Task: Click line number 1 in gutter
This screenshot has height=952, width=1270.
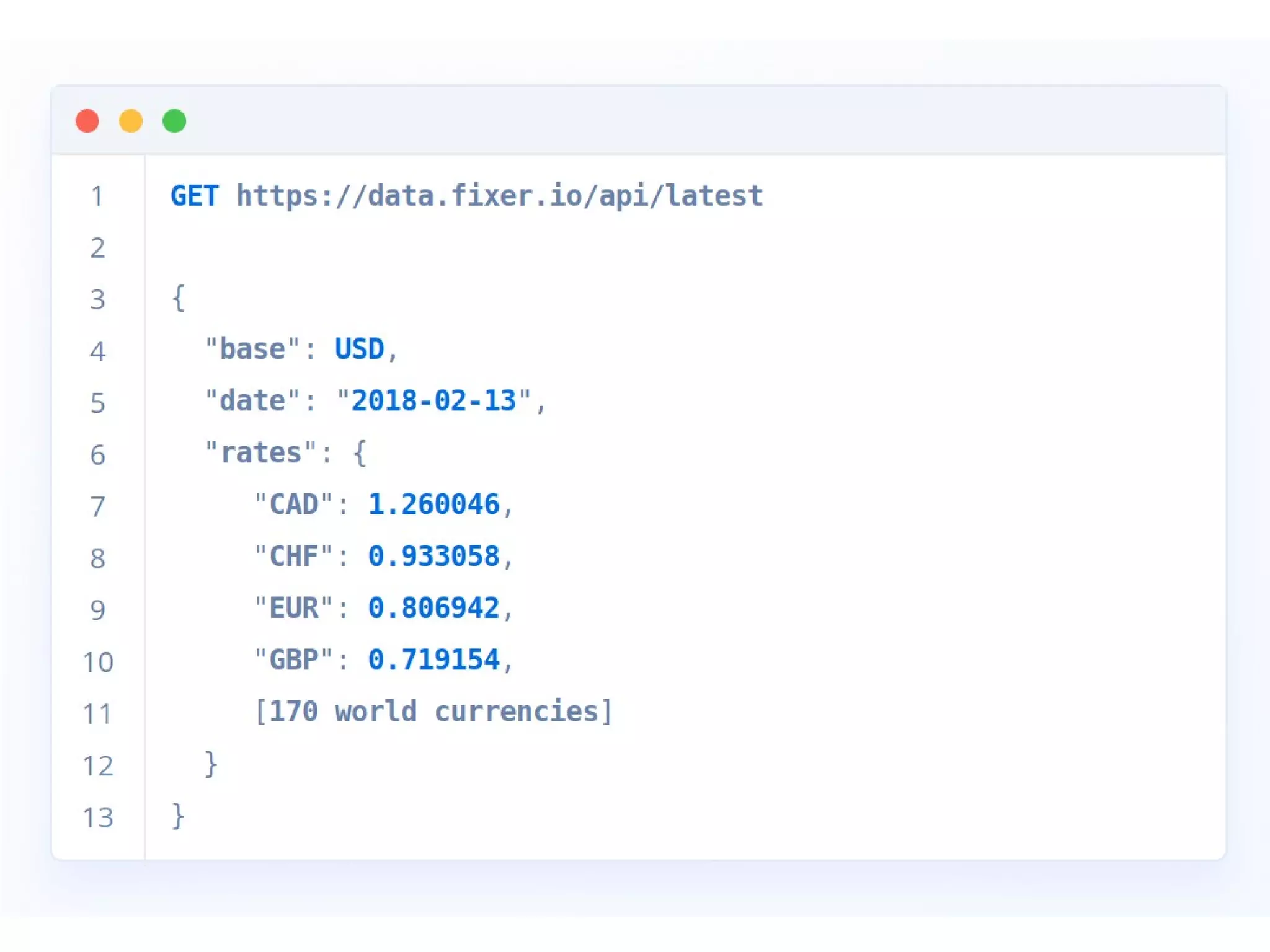Action: [97, 196]
